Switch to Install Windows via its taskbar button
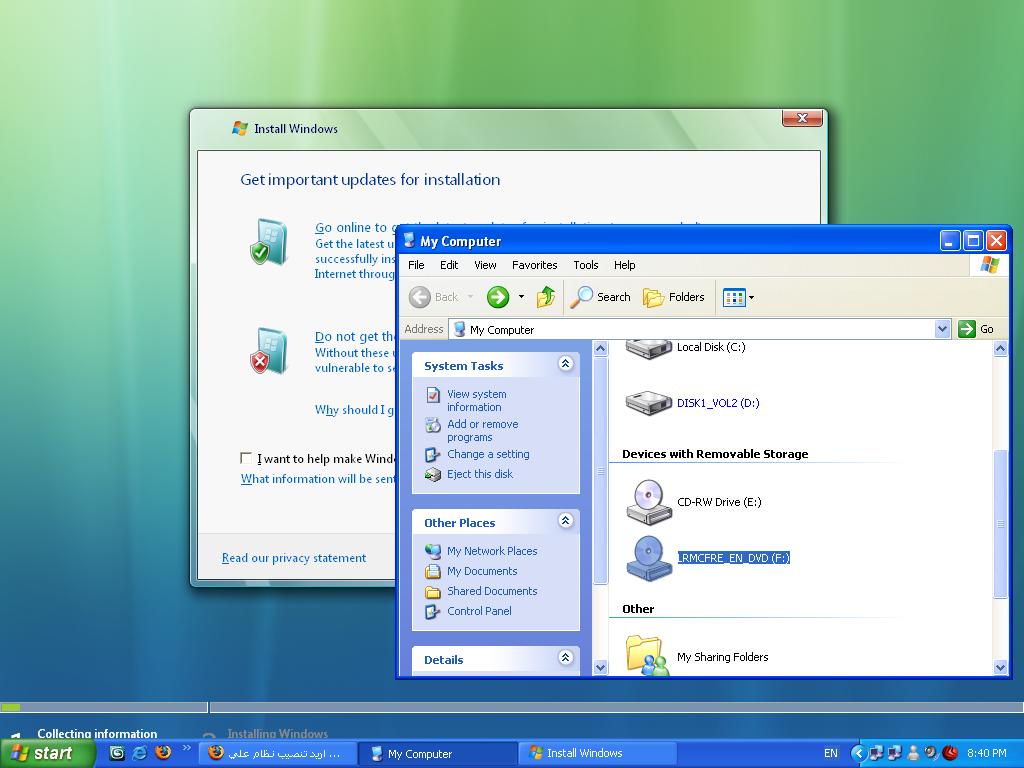Viewport: 1024px width, 768px height. click(x=598, y=754)
